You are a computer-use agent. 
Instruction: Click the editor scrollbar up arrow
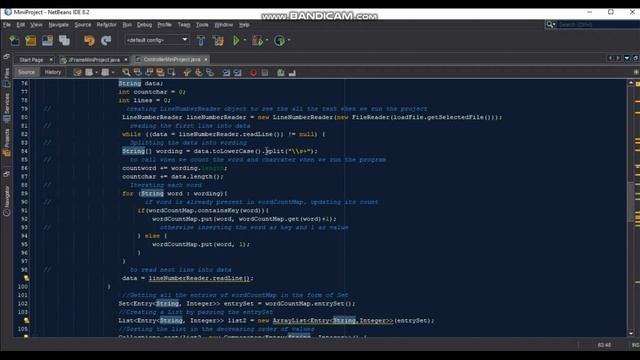pyautogui.click(x=631, y=83)
